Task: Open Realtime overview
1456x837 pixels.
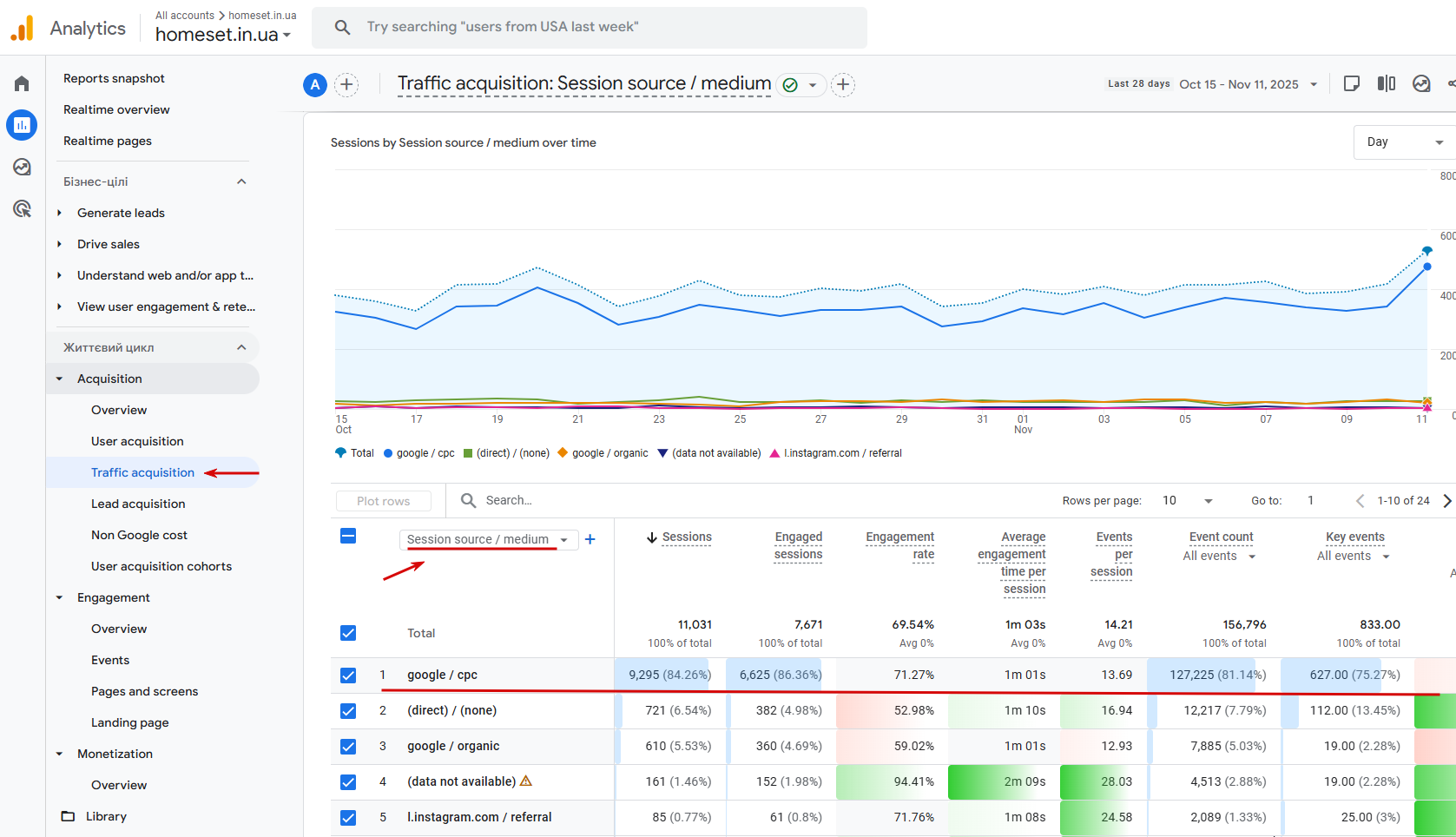Action: [116, 109]
